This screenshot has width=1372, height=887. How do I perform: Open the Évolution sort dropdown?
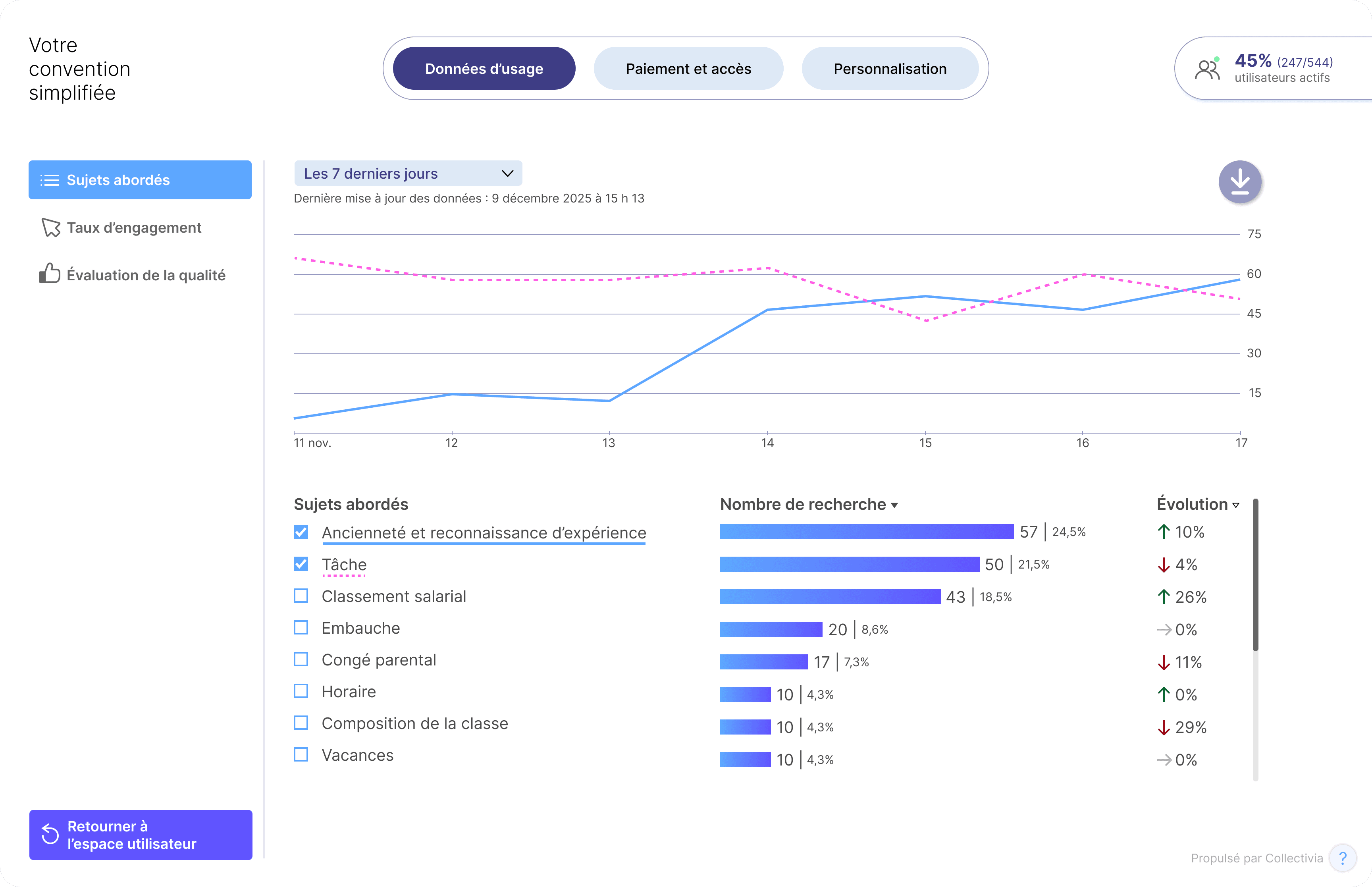[1235, 505]
